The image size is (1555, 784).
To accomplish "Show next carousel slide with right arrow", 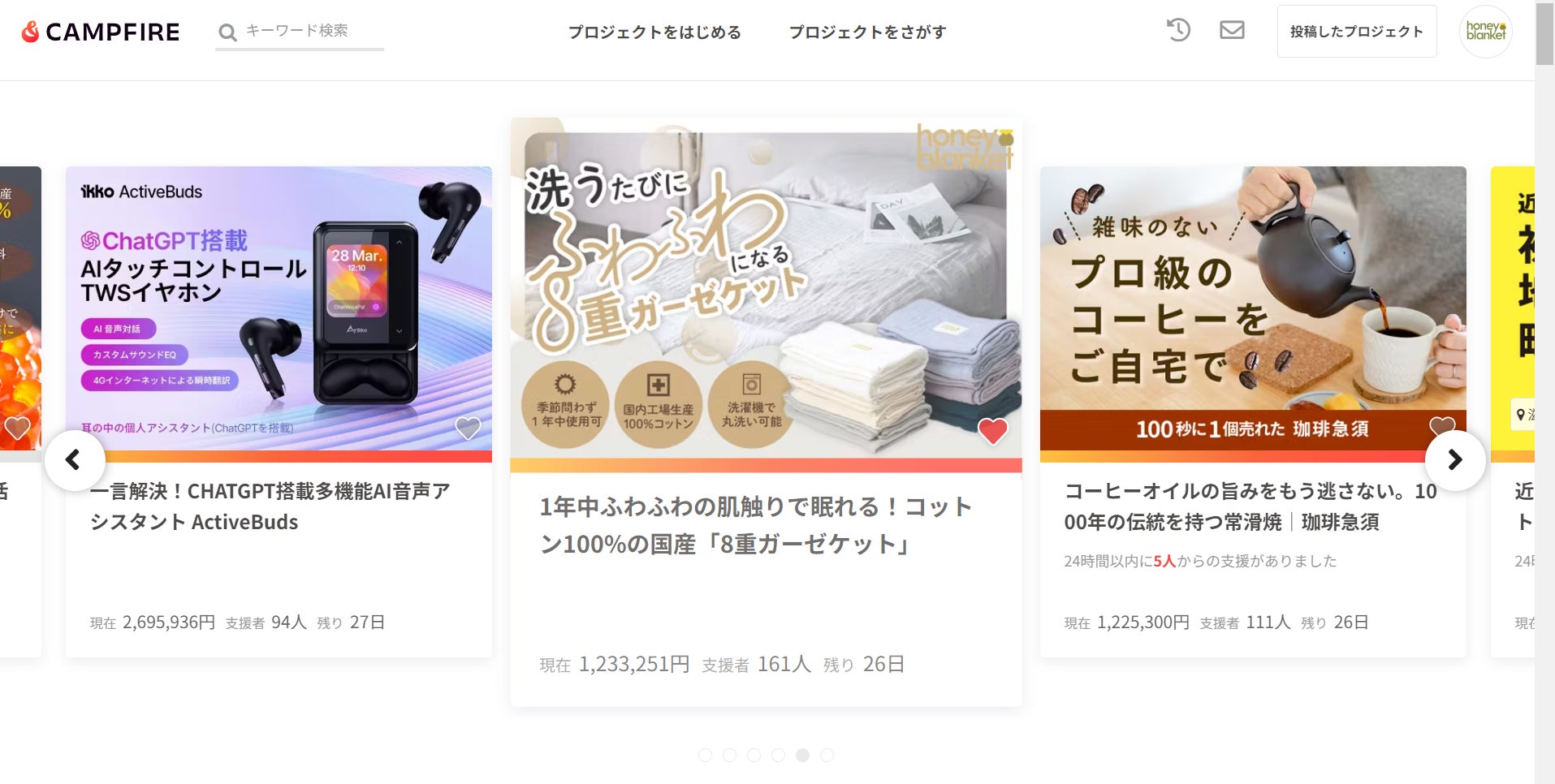I will [x=1455, y=460].
